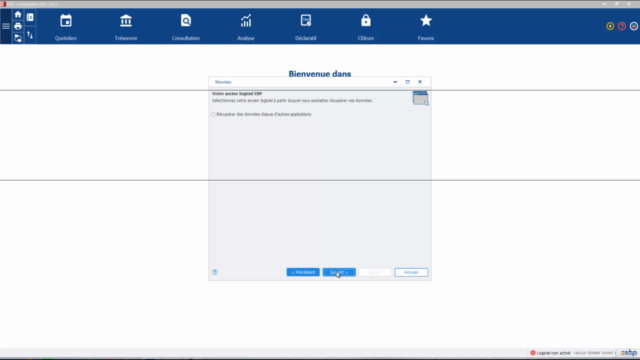Open the Favoris star menu
The image size is (640, 360).
[x=426, y=27]
